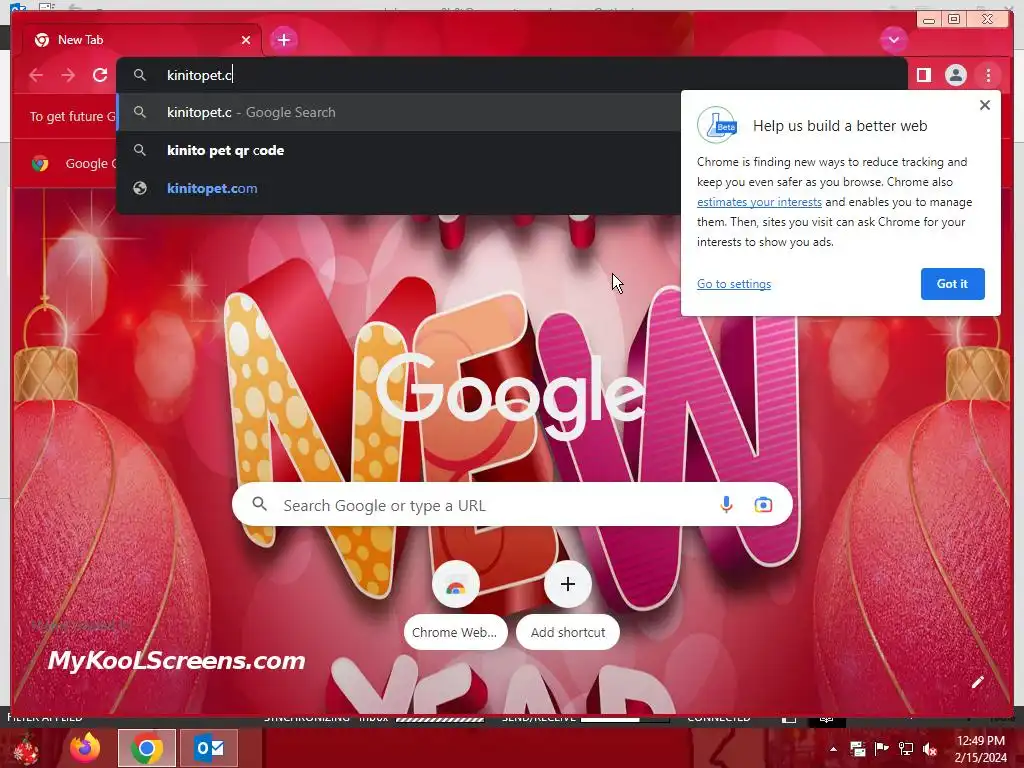
Task: Select the New Tab tab
Action: (x=142, y=40)
